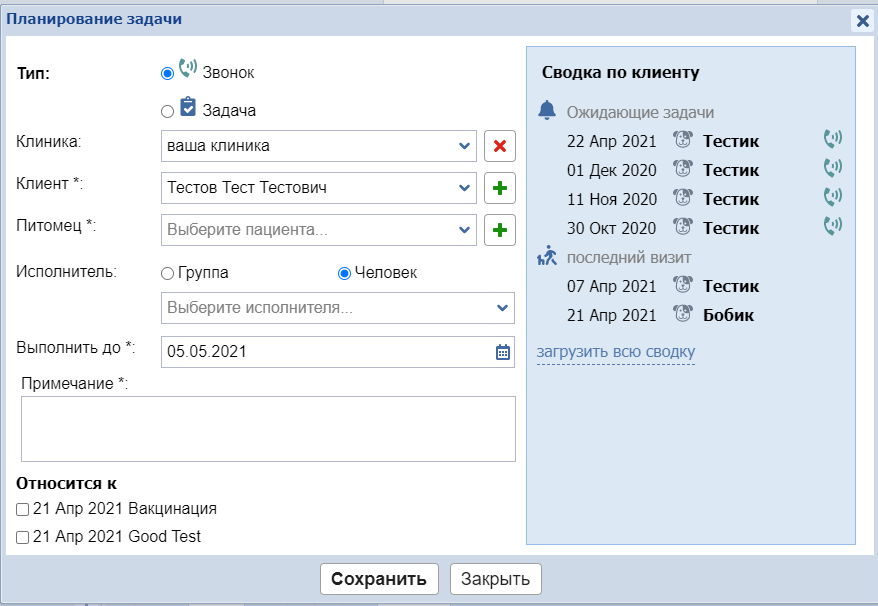Click green plus to add pet
Image resolution: width=878 pixels, height=606 pixels.
pos(500,230)
